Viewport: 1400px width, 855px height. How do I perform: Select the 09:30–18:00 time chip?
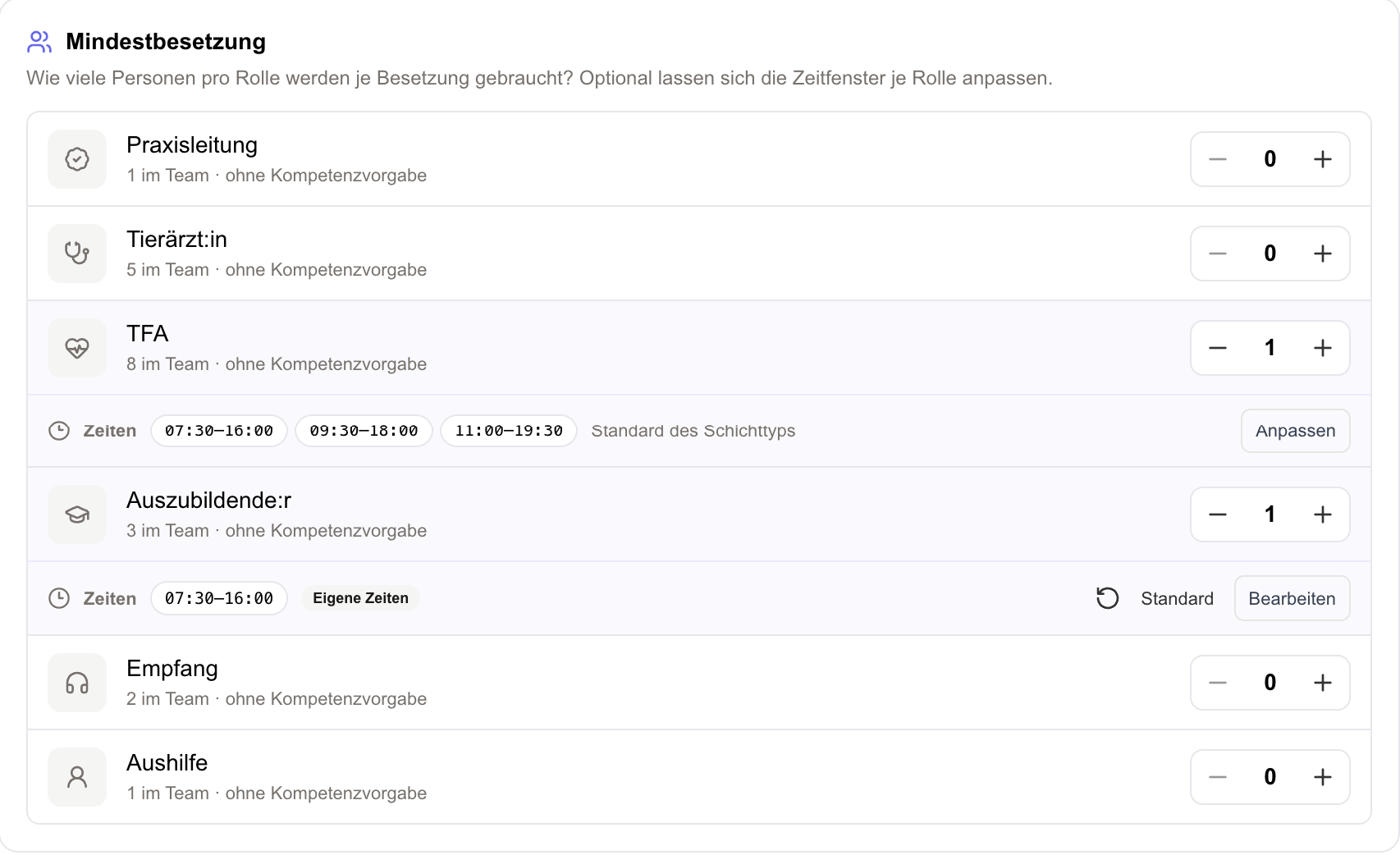click(x=364, y=431)
